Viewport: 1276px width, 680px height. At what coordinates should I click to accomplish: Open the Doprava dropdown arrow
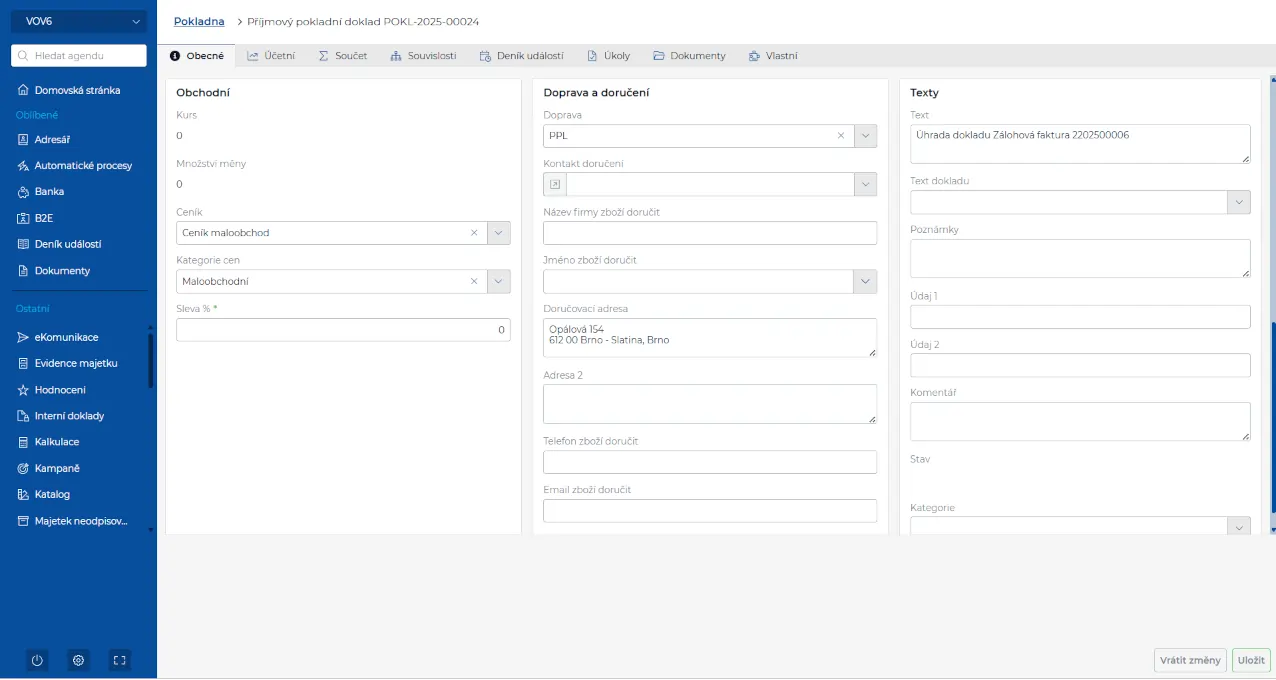pyautogui.click(x=865, y=136)
